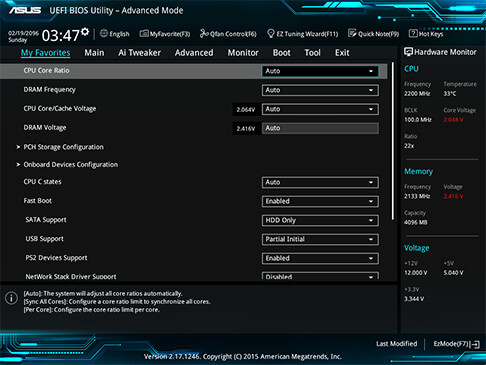Open Quick Note notepad icon
Screen dimensions: 486x365
click(x=352, y=33)
